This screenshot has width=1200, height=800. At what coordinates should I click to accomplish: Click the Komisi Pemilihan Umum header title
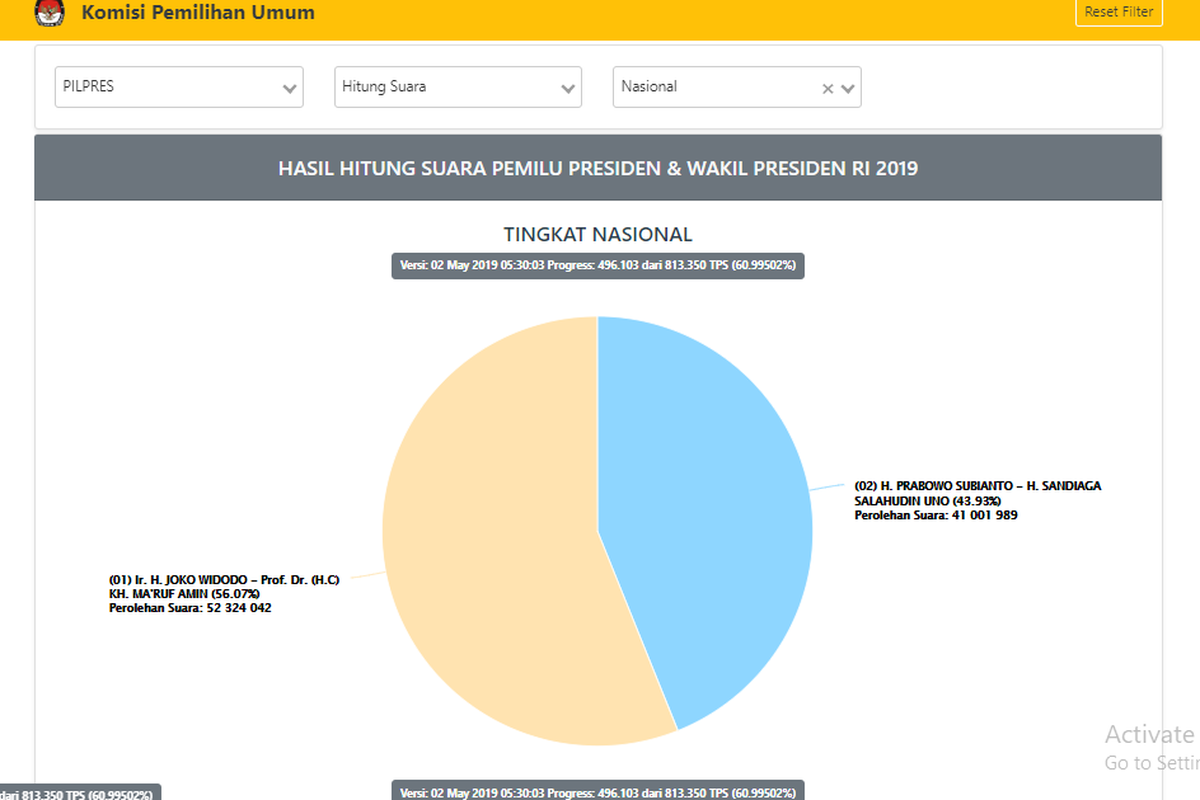(x=199, y=13)
